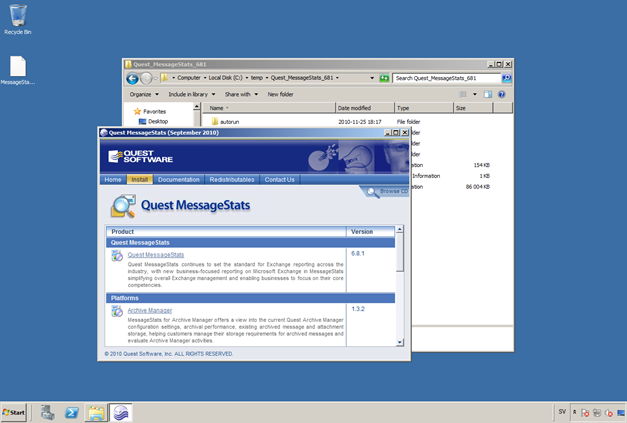Sort by the Name column header

click(x=269, y=108)
